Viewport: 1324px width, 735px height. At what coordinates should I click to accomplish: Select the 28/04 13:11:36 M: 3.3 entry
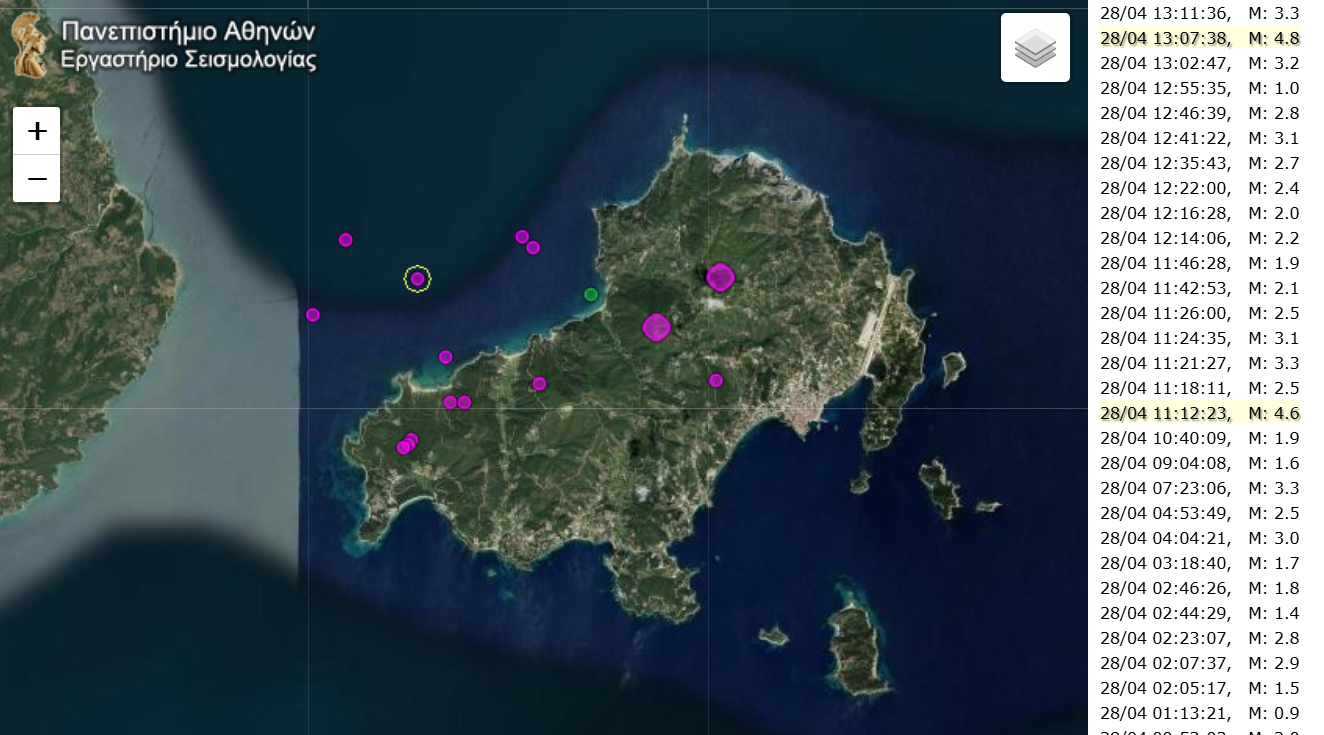(x=1199, y=13)
